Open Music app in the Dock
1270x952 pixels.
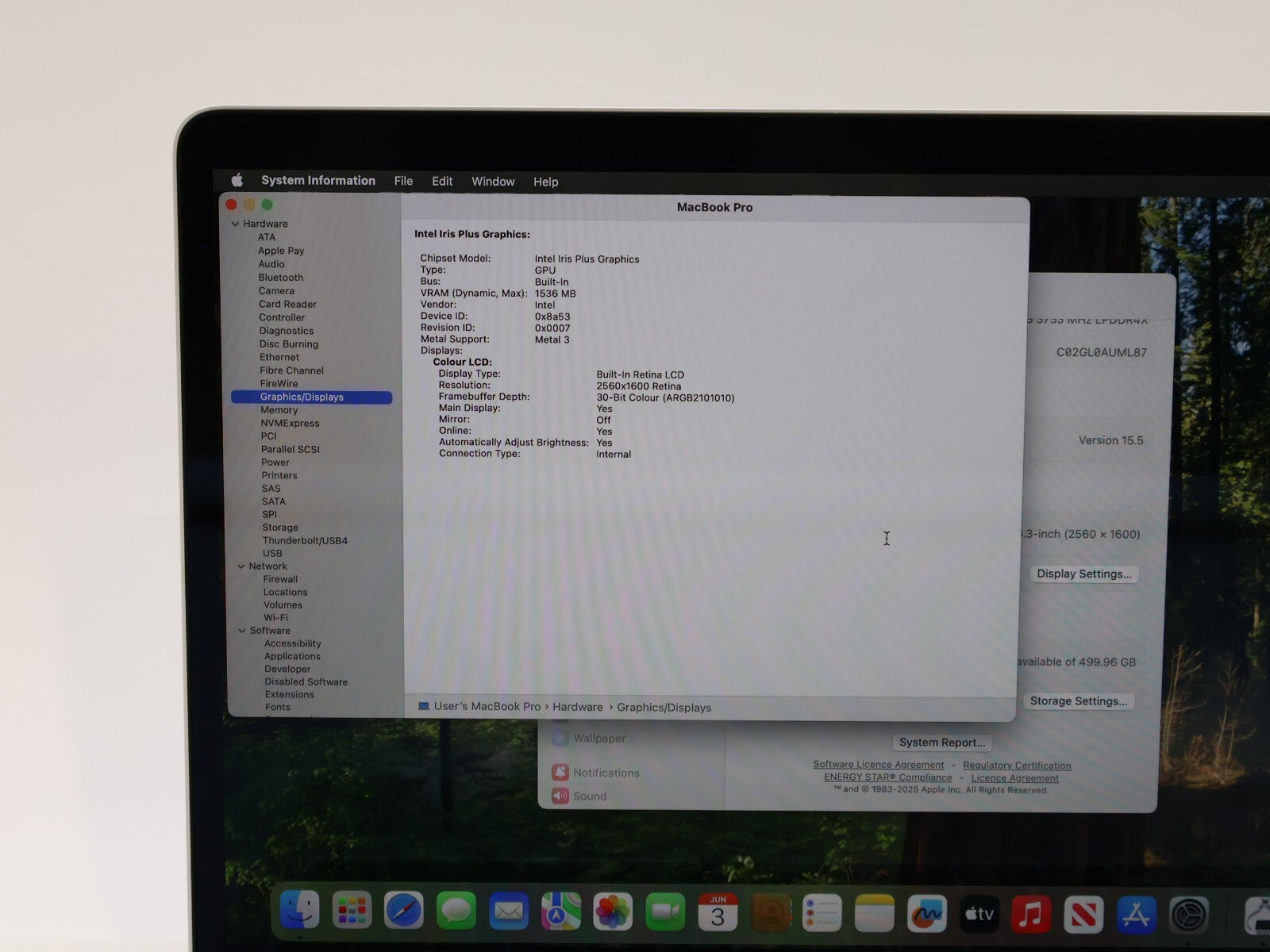[x=1031, y=914]
